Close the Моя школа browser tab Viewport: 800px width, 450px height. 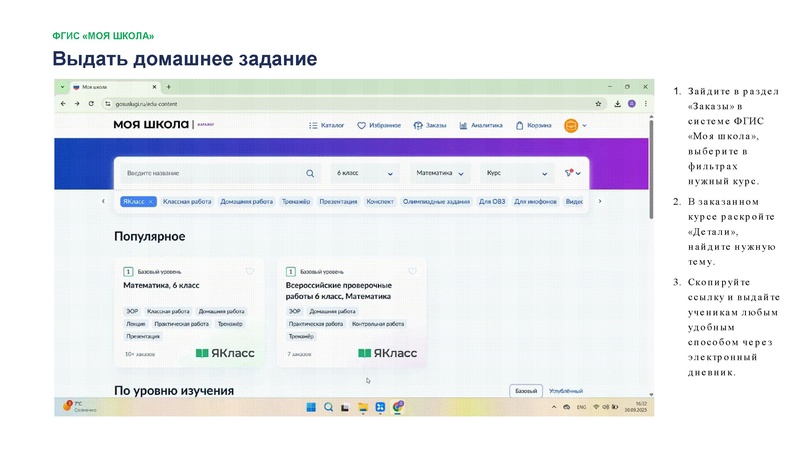pos(154,87)
